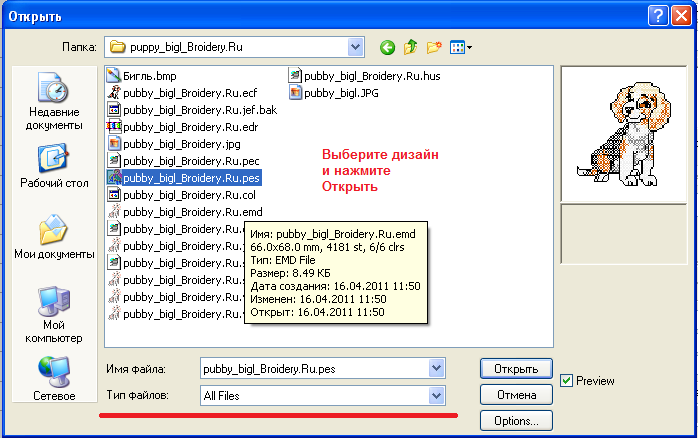
Task: Expand the Имя файла dropdown arrow
Action: [x=436, y=369]
